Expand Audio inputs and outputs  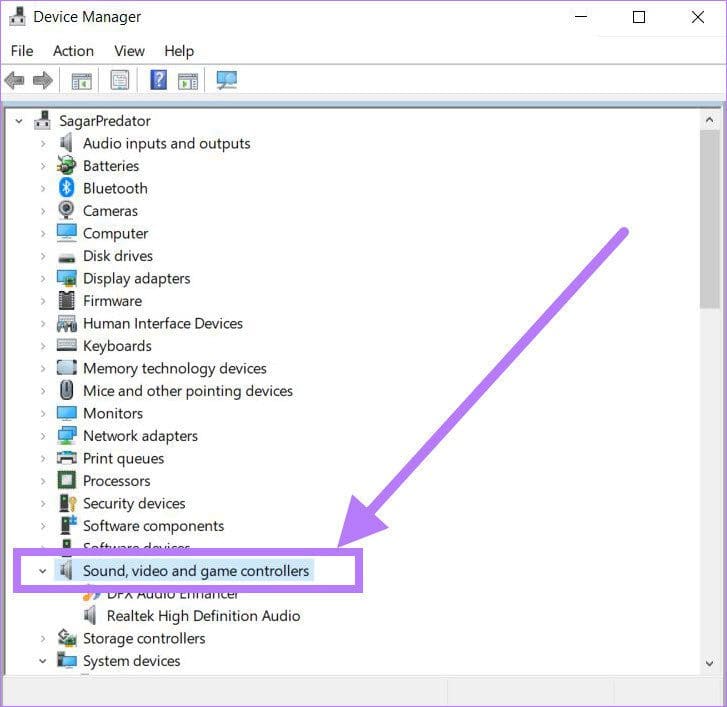click(x=43, y=144)
